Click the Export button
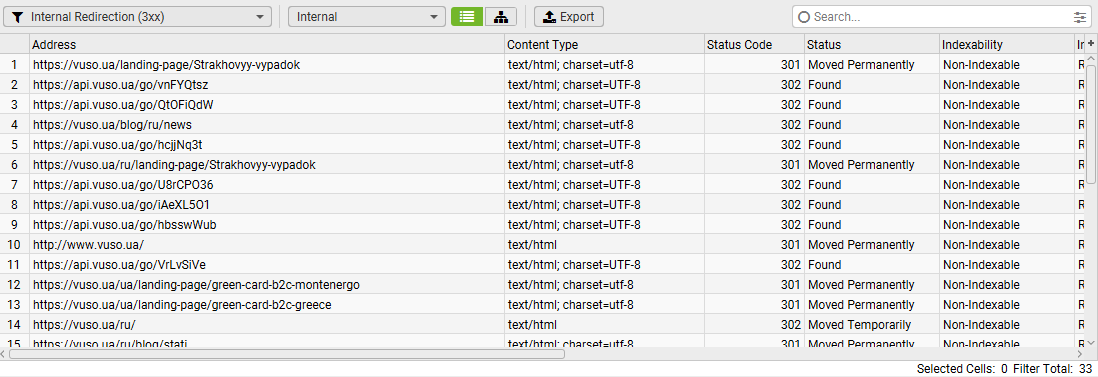The height and width of the screenshot is (377, 1098). 569,17
